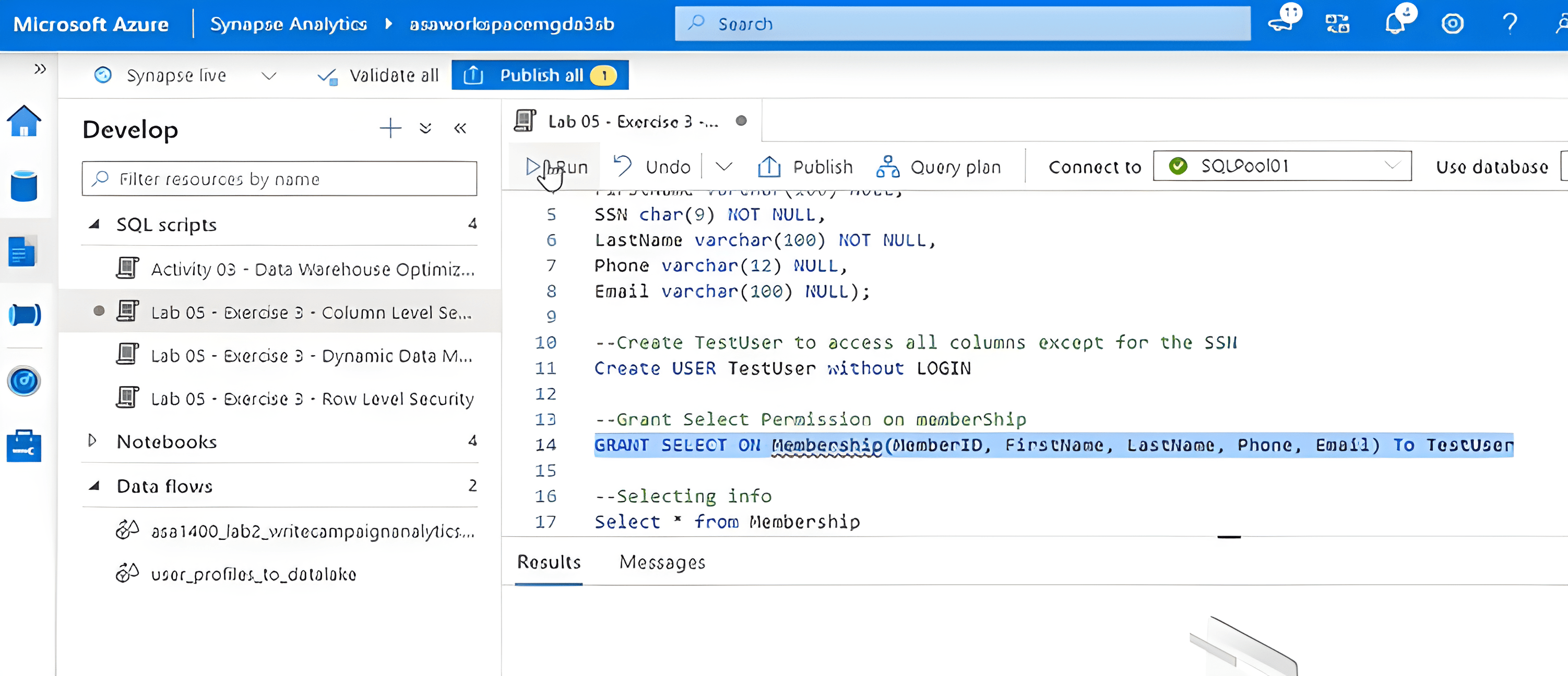Viewport: 1568px width, 676px height.
Task: Open the Monitor hub icon
Action: click(x=23, y=381)
